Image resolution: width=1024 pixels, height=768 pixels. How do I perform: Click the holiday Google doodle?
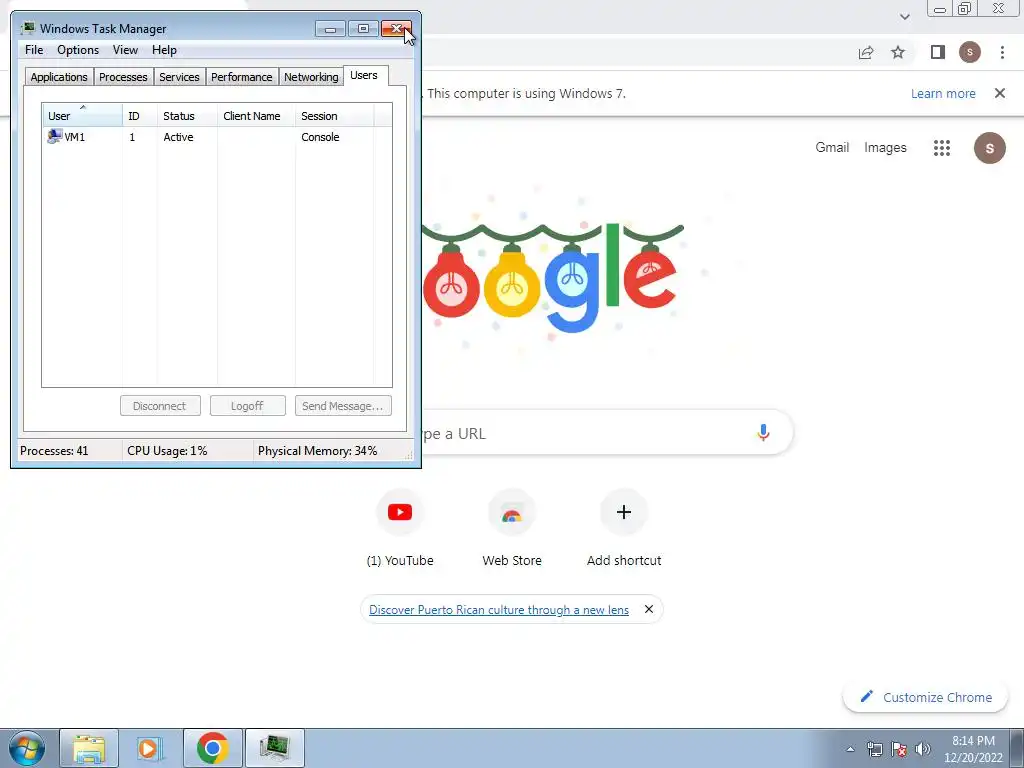[x=552, y=278]
